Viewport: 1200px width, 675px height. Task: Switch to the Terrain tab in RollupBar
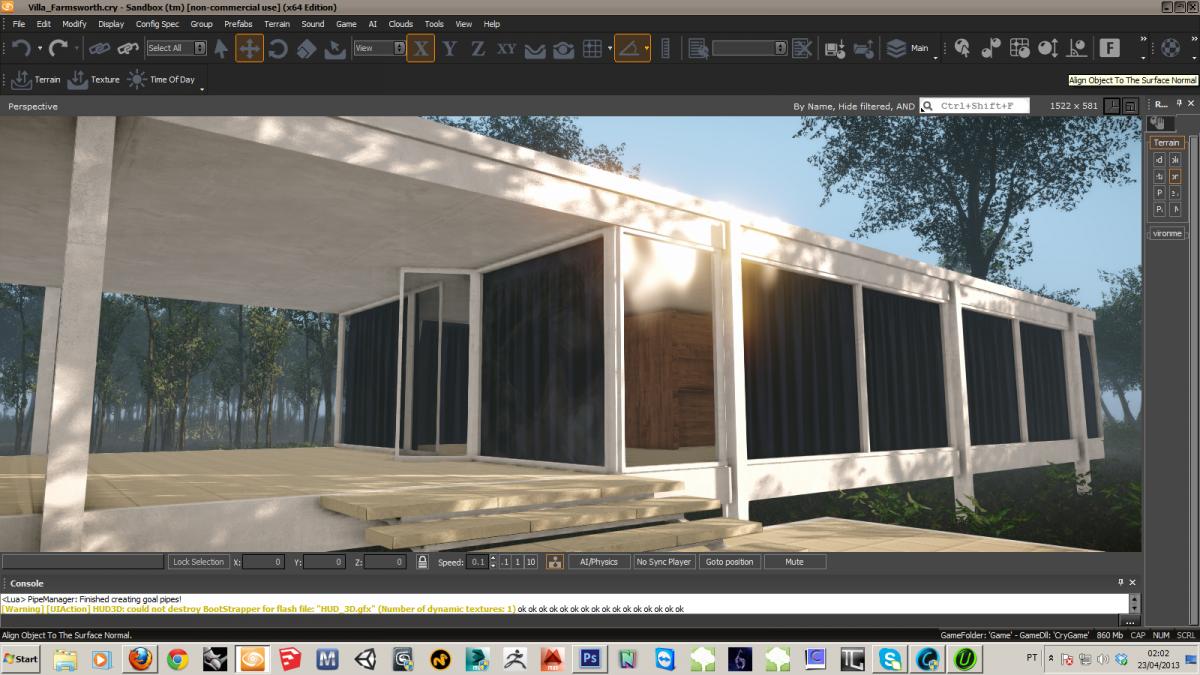click(x=1165, y=142)
